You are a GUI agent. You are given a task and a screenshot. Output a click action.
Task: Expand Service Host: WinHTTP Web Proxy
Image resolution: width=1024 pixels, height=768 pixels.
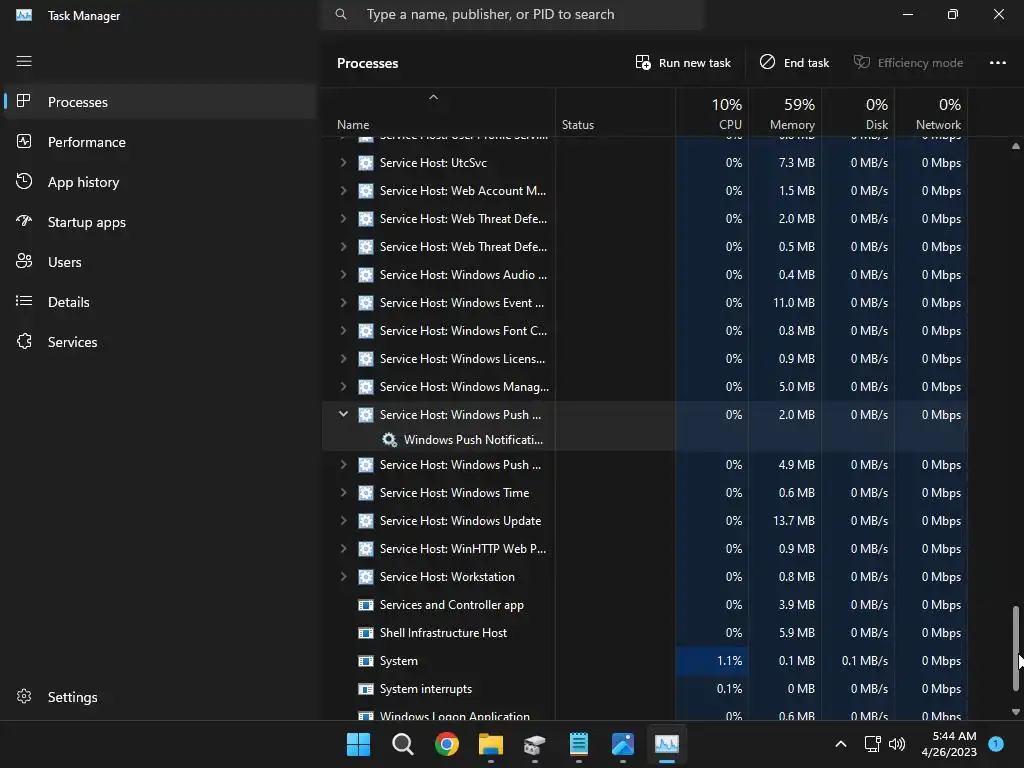(343, 549)
